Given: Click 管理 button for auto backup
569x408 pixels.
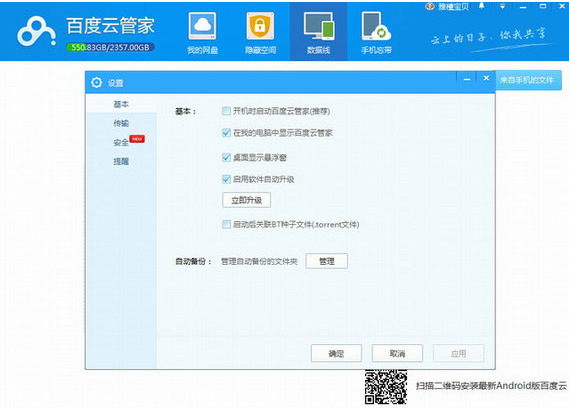Looking at the screenshot, I should (x=327, y=261).
